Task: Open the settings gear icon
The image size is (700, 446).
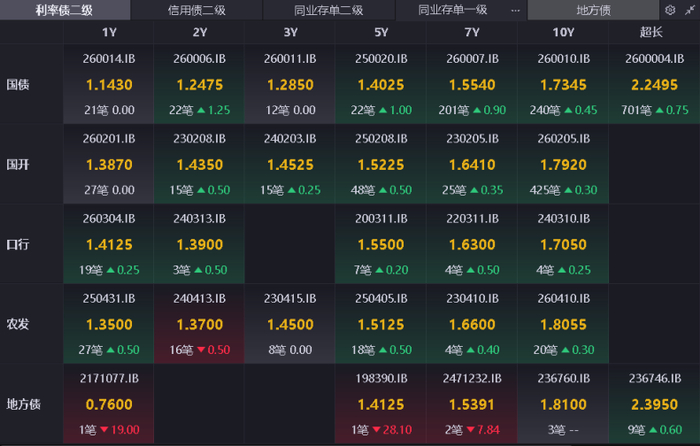Action: (670, 10)
